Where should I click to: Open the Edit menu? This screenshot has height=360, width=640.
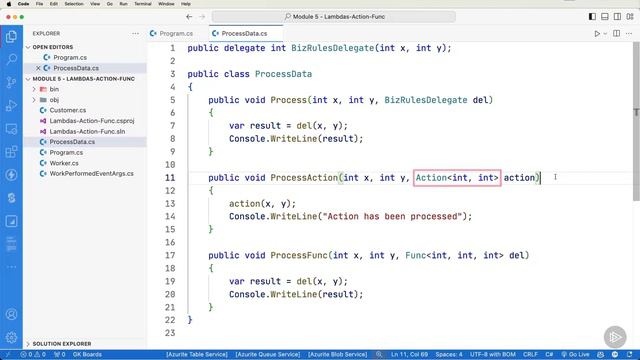pyautogui.click(x=53, y=4)
